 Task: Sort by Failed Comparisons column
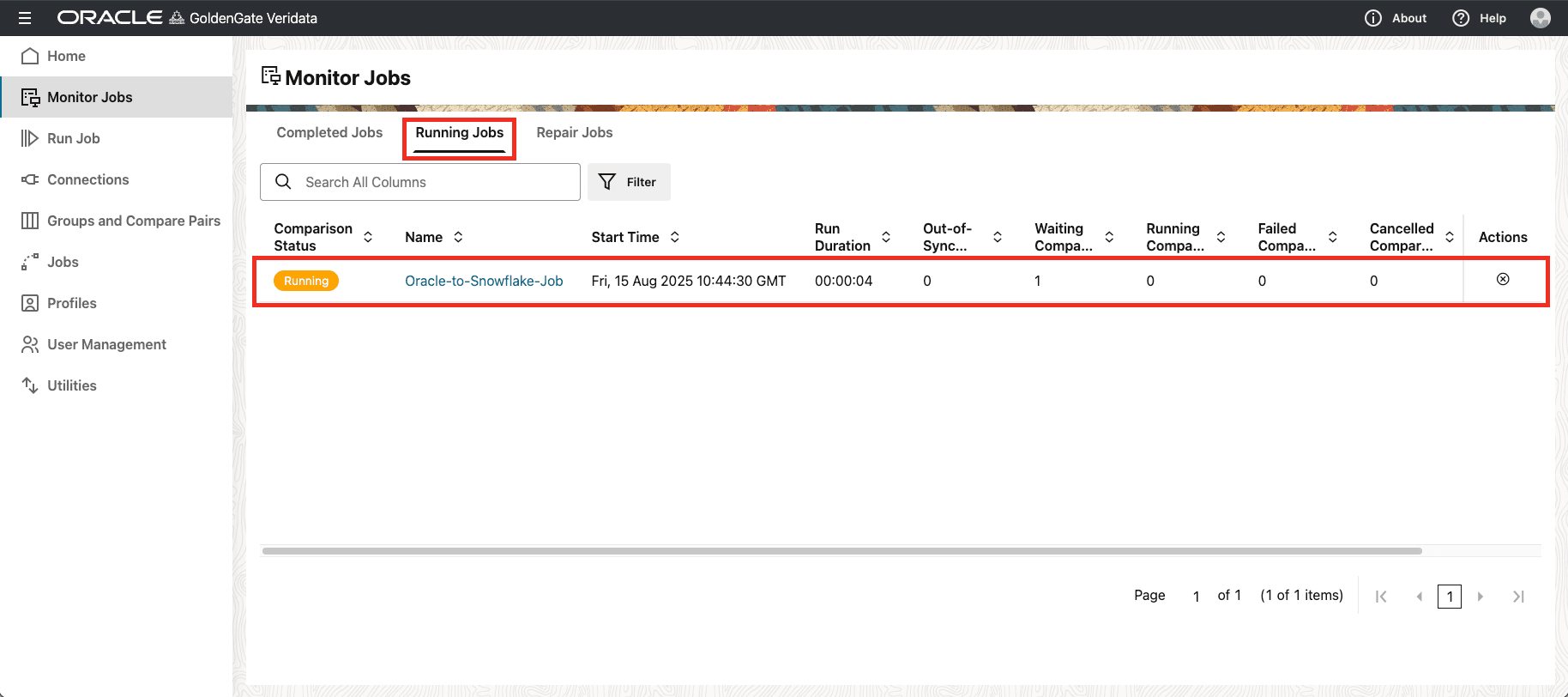tap(1333, 237)
